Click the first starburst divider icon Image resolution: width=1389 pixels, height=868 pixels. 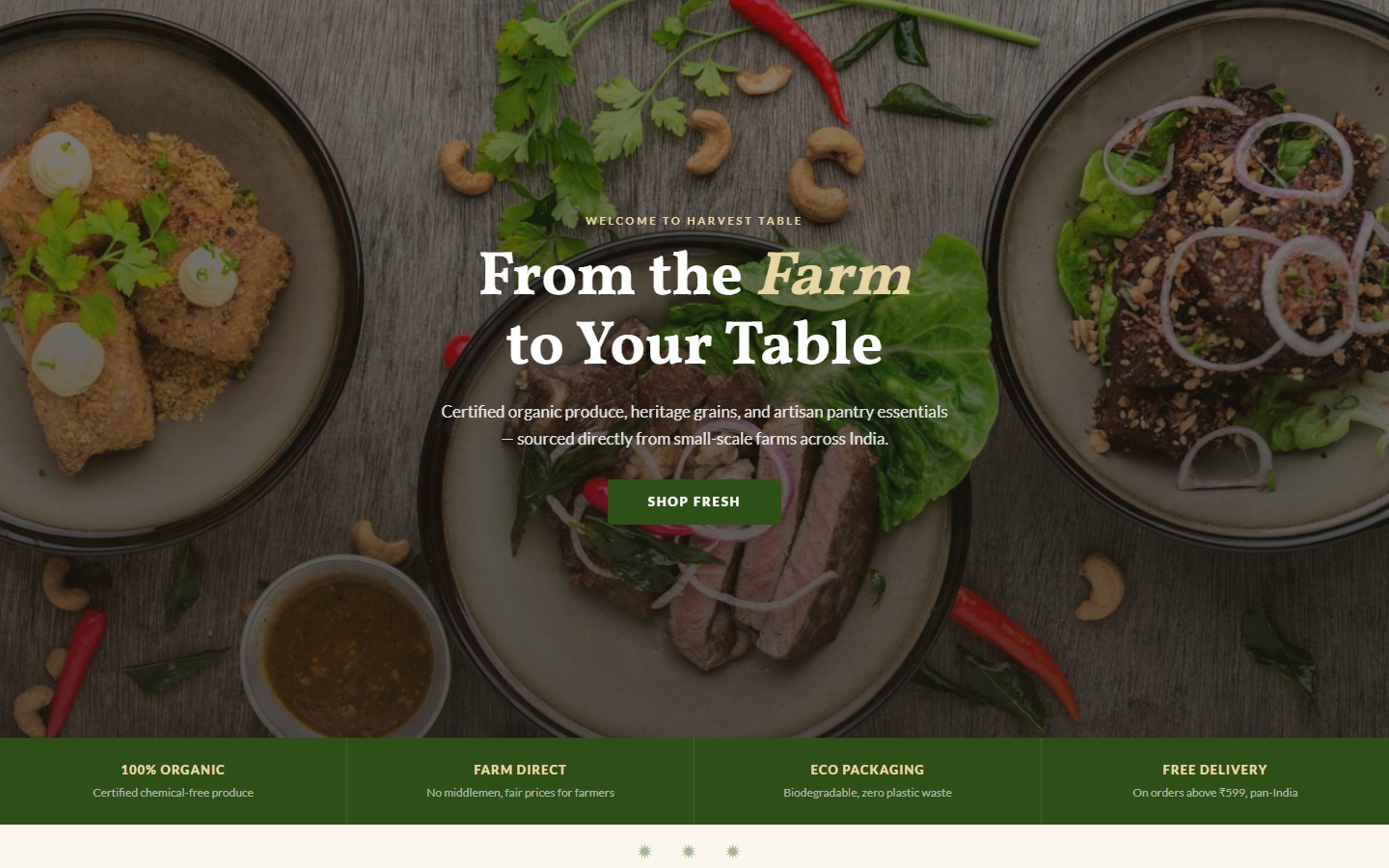coord(644,851)
